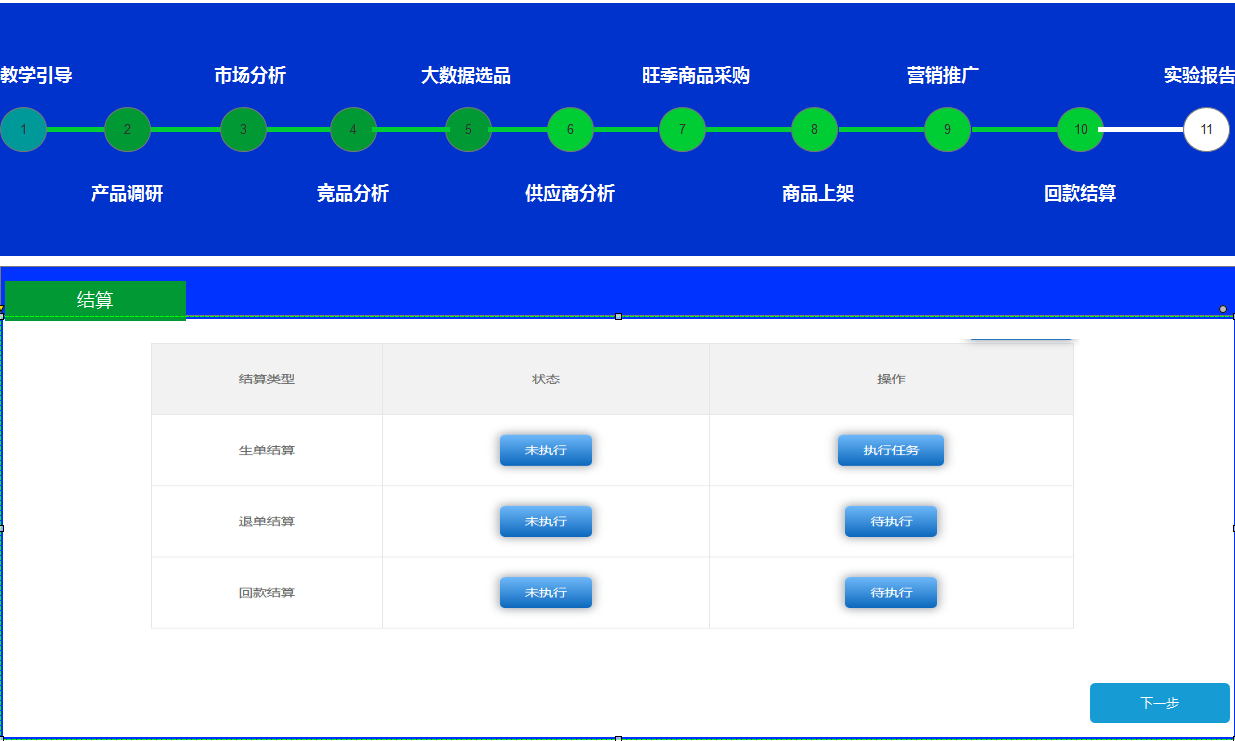Click 未执行 status for 生单结算
Screen dimensions: 1235x741
click(545, 450)
